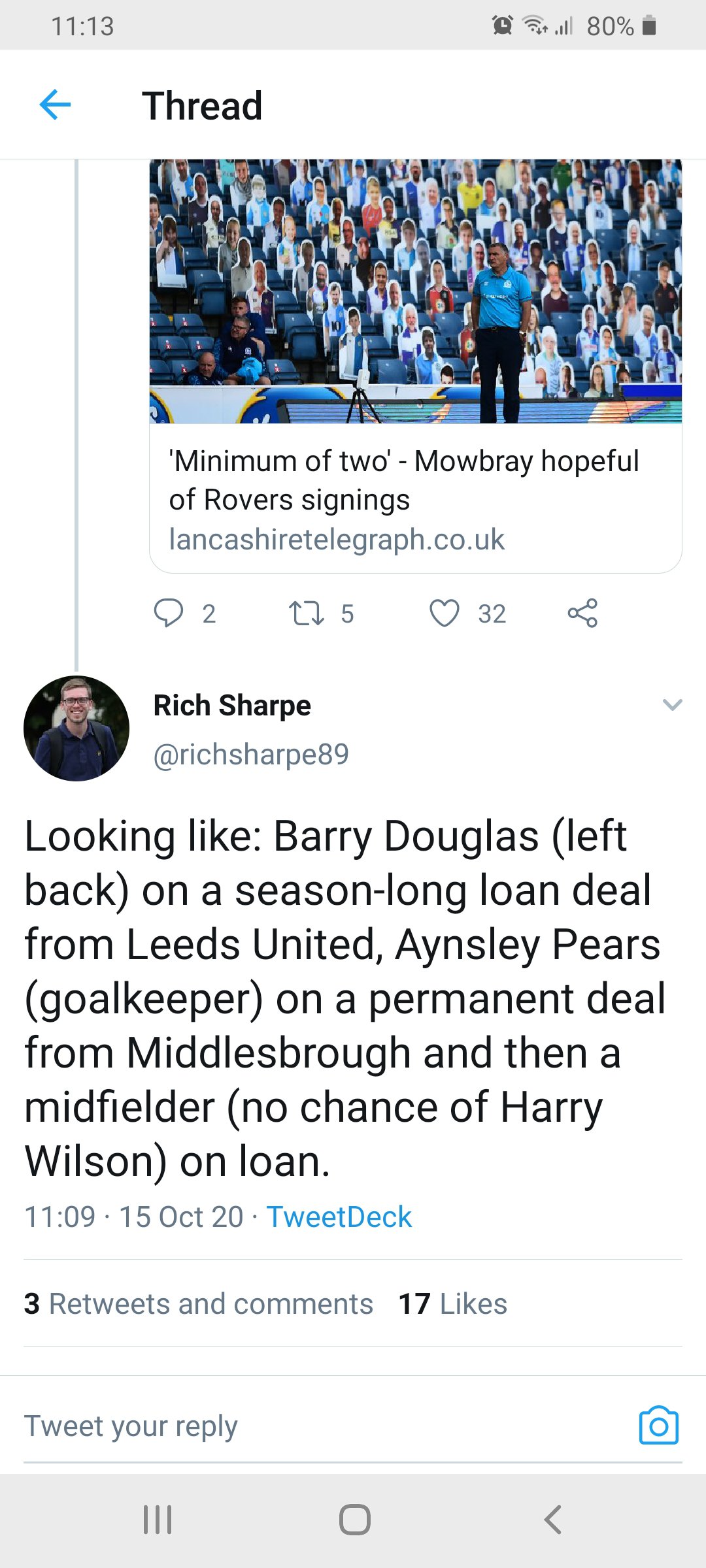Screen dimensions: 706x1568
Task: Open the camera icon in reply box
Action: coord(658,1426)
